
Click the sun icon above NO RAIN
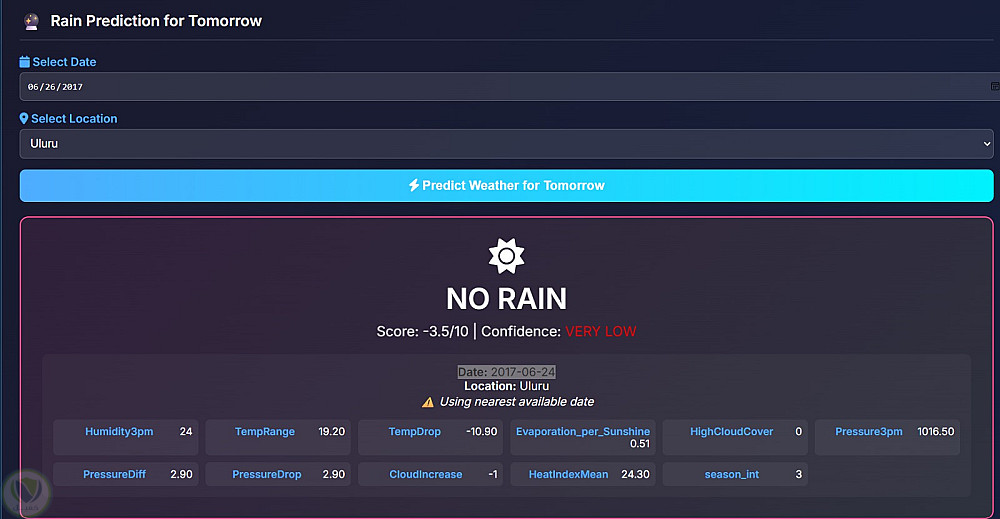[x=506, y=256]
